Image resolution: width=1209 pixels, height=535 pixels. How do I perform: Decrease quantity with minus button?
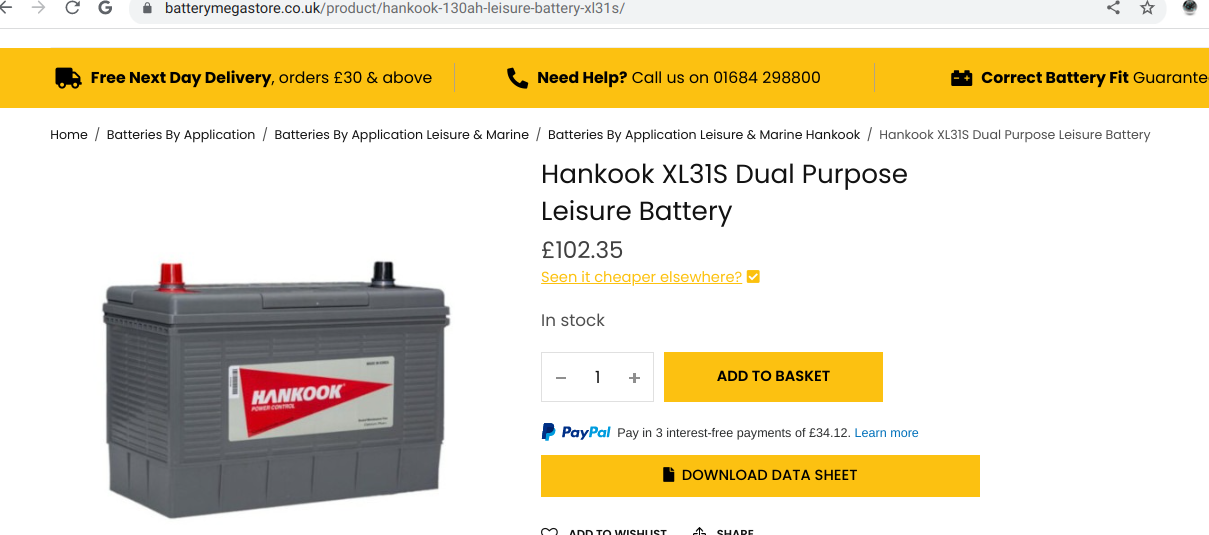(561, 377)
